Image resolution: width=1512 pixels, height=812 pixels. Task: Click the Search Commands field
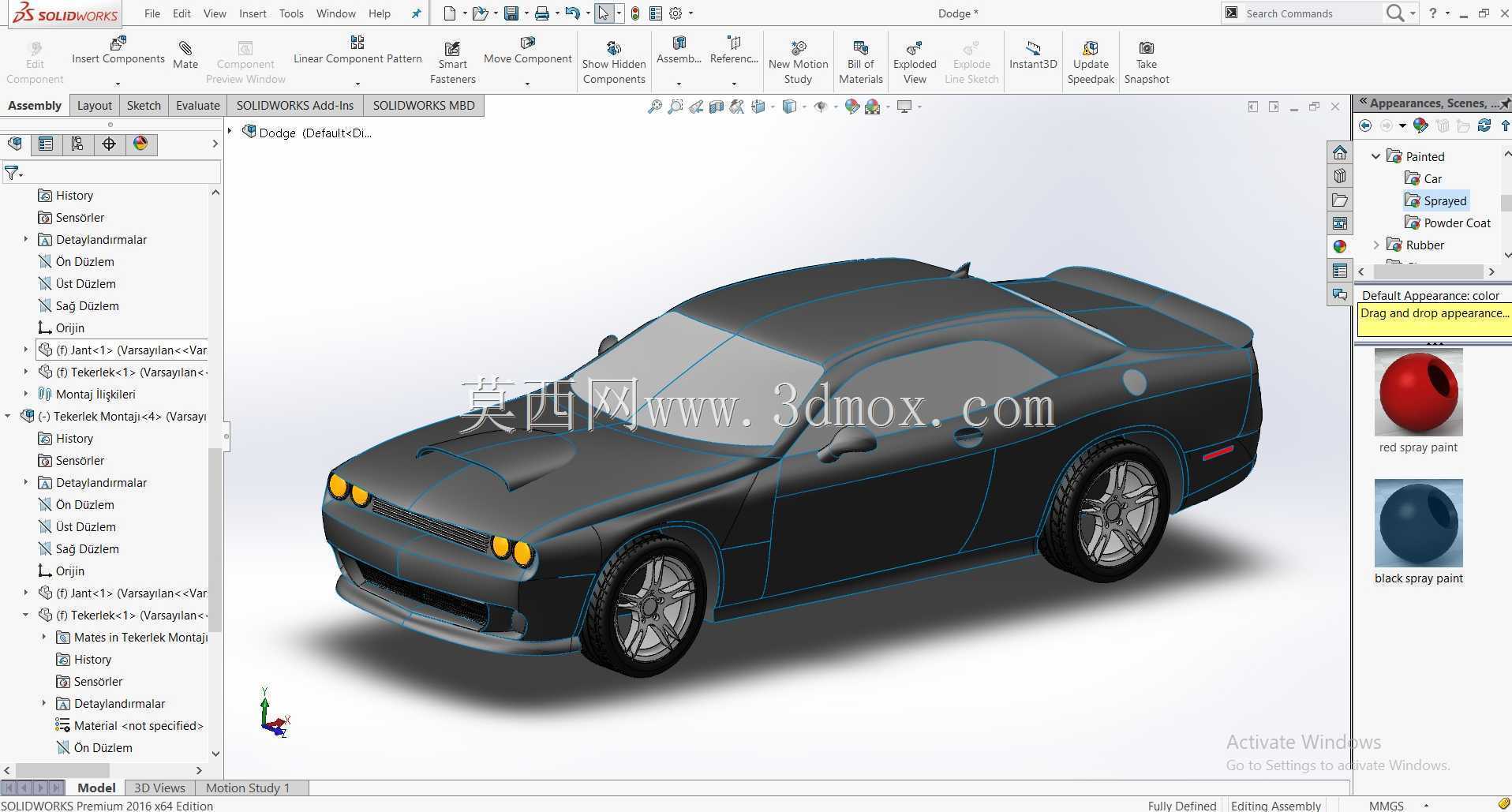[1312, 13]
